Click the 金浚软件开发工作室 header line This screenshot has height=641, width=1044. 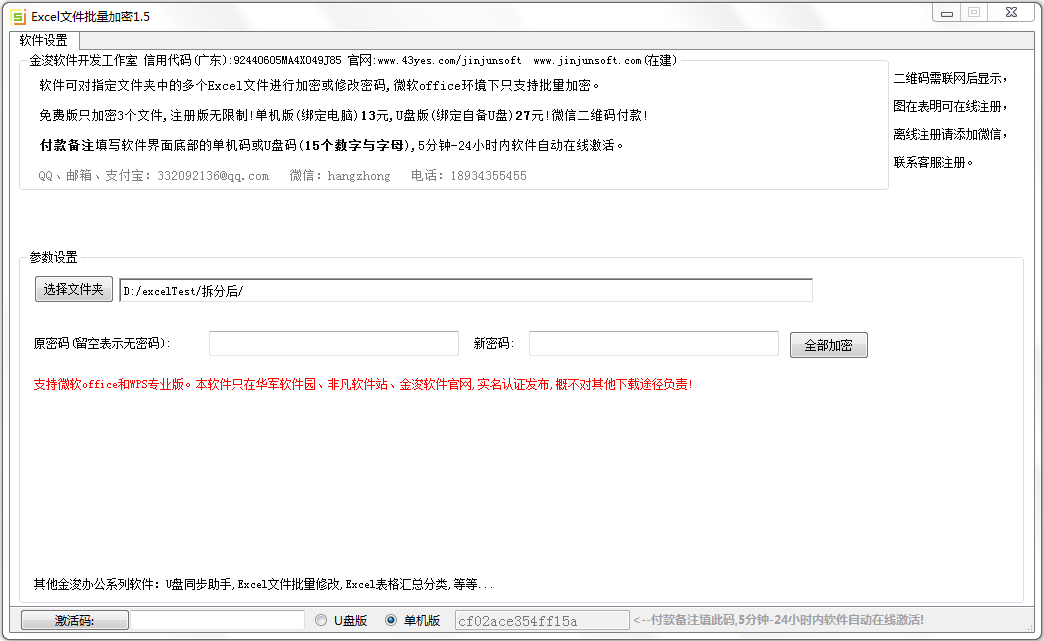click(353, 60)
